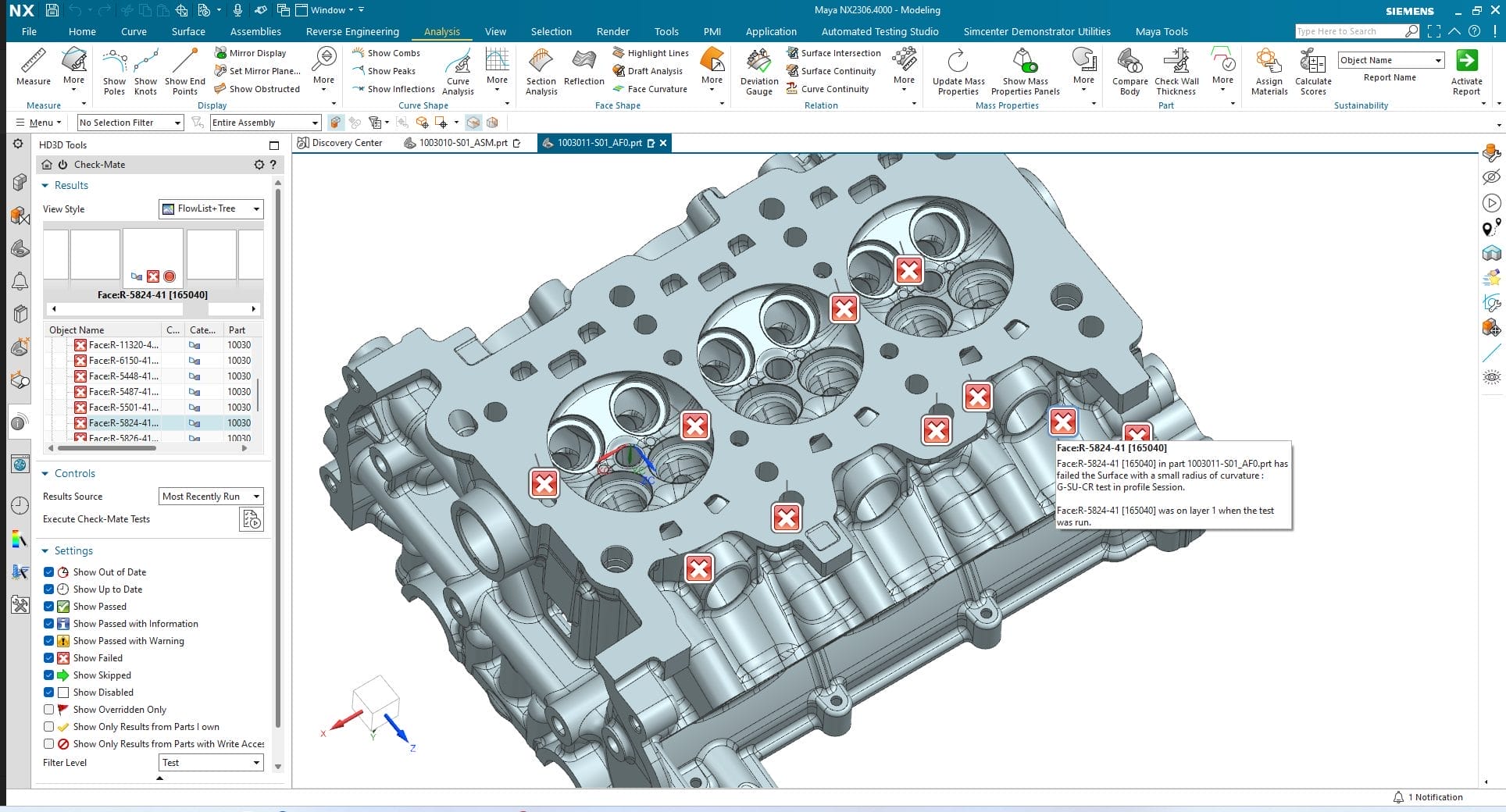Click Calculate Scores in Sustainability group
Image resolution: width=1506 pixels, height=812 pixels.
(x=1313, y=70)
